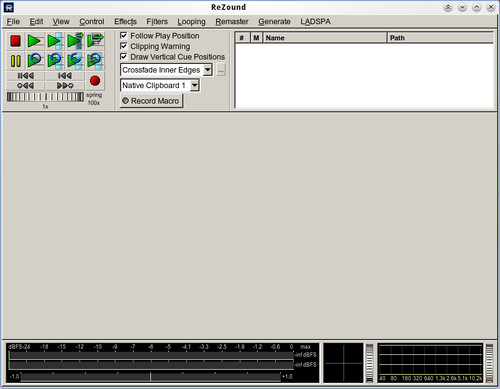This screenshot has width=500, height=389.
Task: Toggle the shuttle 'spring' mode label
Action: point(94,95)
